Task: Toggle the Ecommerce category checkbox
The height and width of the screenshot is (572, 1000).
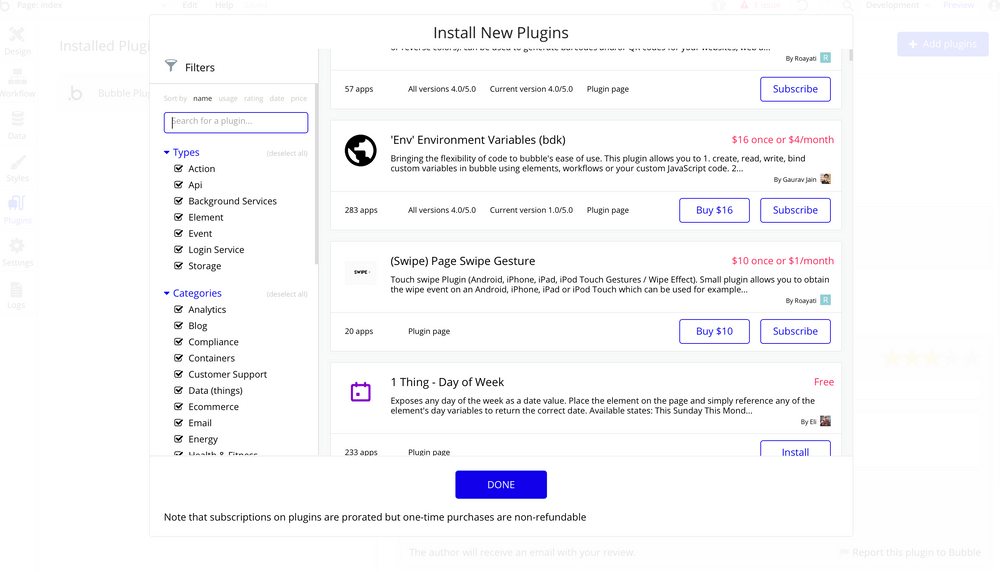Action: [x=179, y=406]
